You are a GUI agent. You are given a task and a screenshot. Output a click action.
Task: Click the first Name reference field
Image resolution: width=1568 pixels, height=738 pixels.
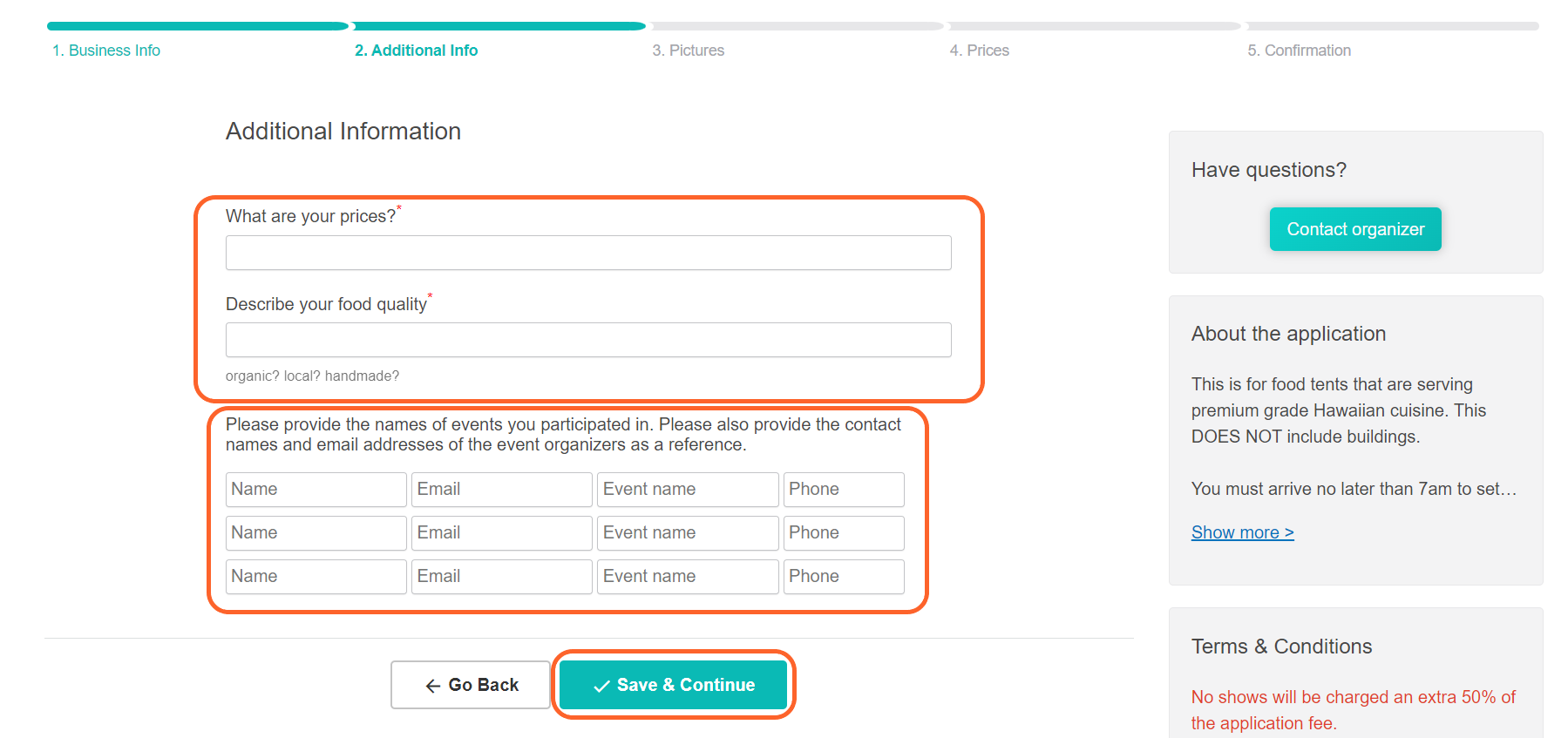tap(316, 489)
